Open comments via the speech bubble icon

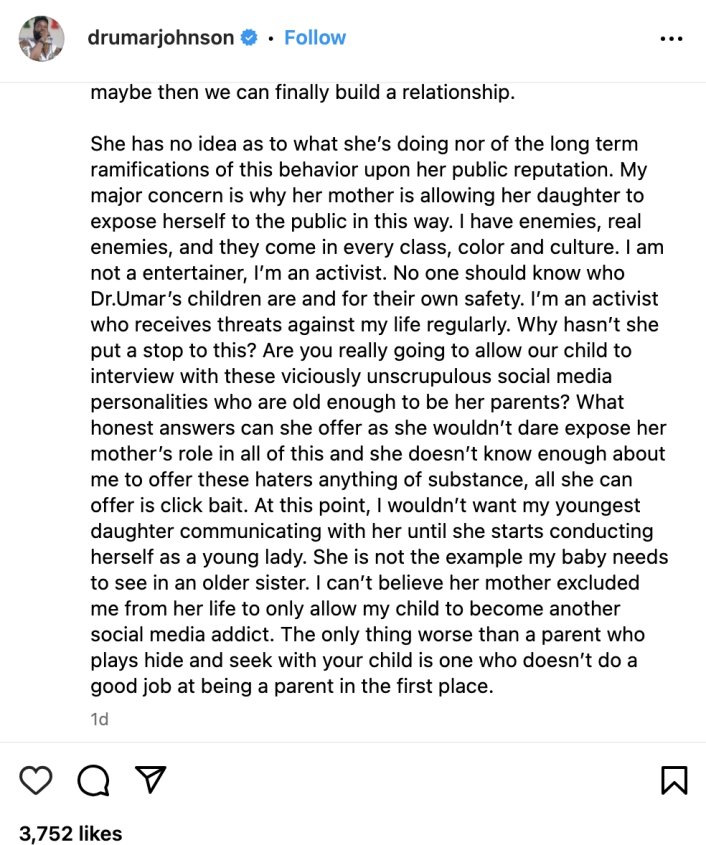point(93,779)
